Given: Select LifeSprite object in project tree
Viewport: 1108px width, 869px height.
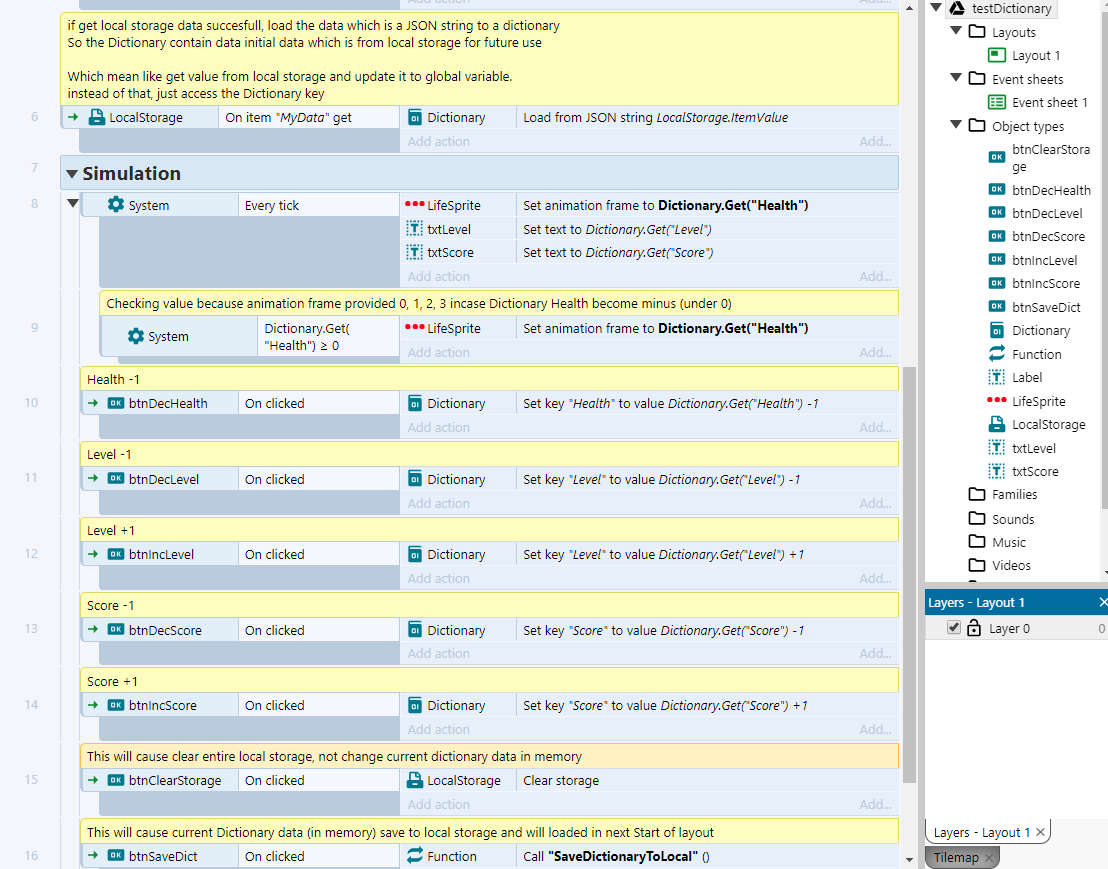Looking at the screenshot, I should coord(1038,401).
